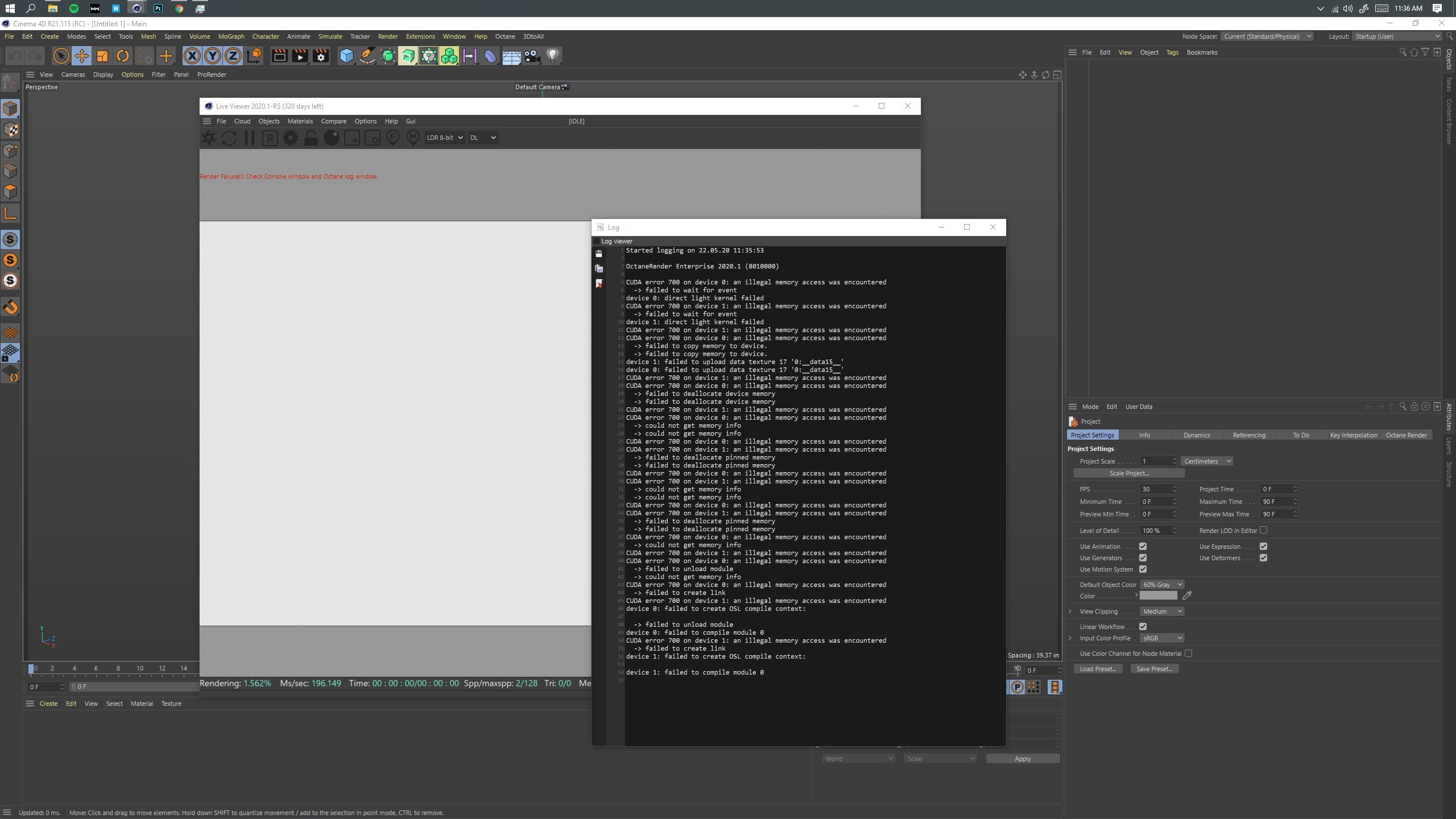Expand View Clipping section arrow
The width and height of the screenshot is (1456, 819).
1070,611
